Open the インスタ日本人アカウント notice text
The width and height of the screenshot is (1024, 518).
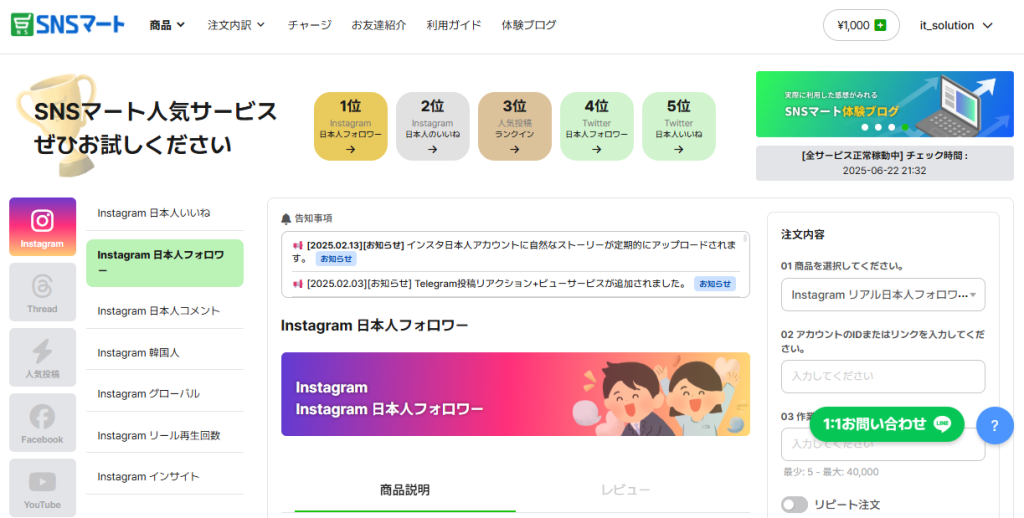click(x=515, y=251)
